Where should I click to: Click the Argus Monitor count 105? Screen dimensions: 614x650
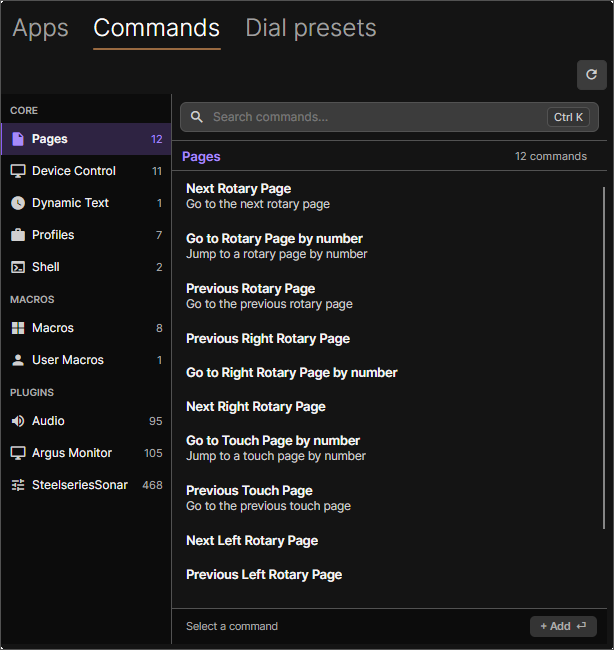tap(153, 453)
